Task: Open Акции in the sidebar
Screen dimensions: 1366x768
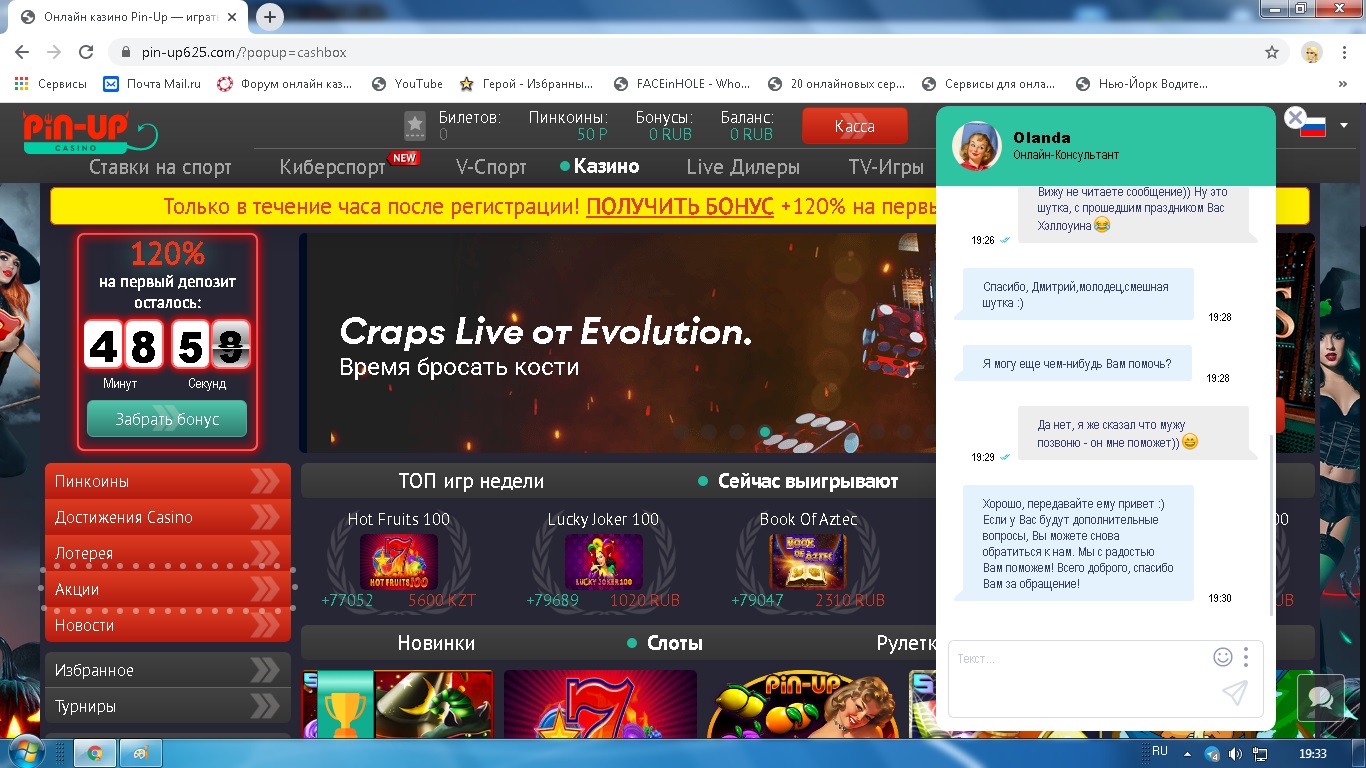Action: point(168,589)
